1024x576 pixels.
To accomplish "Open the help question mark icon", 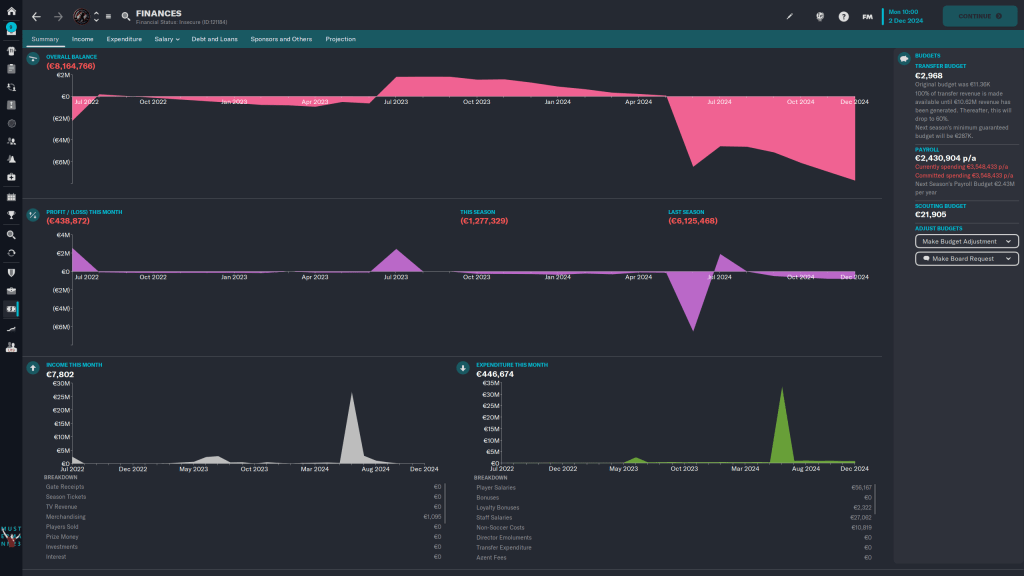I will (844, 16).
